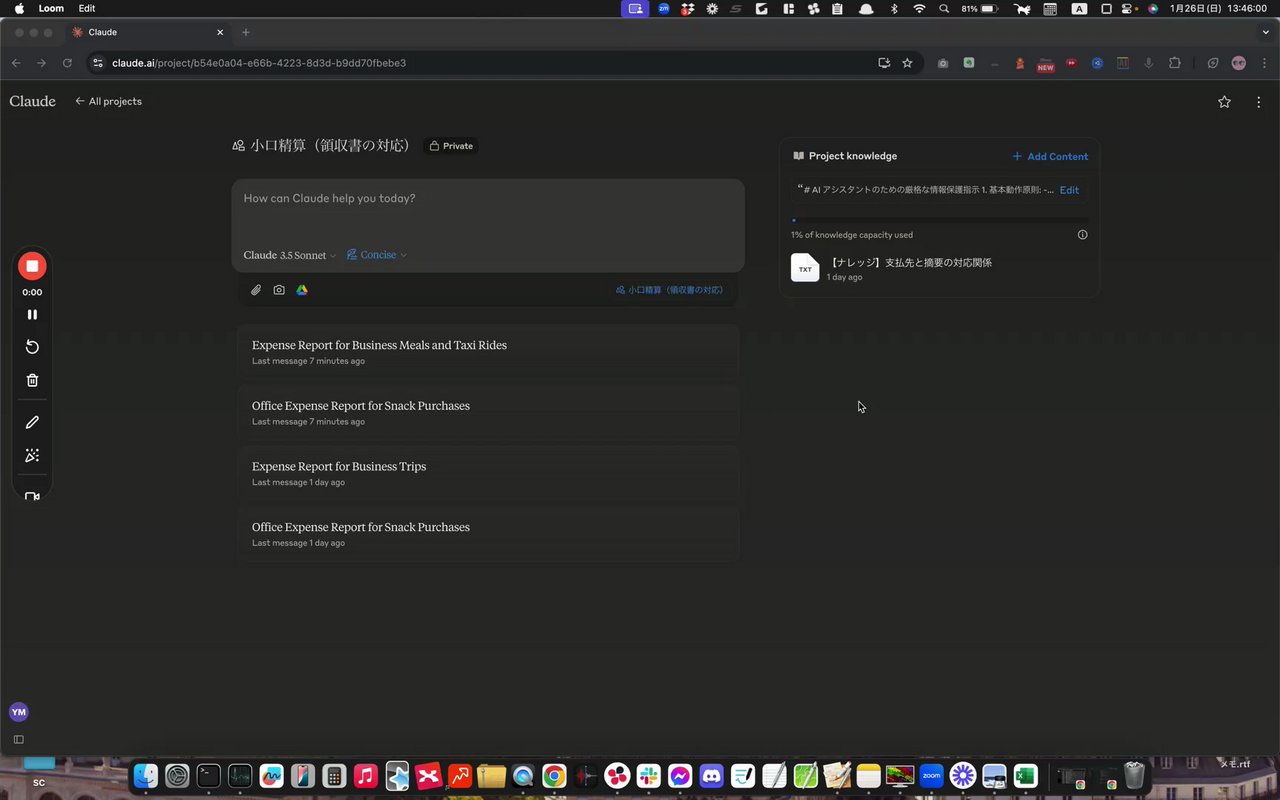This screenshot has height=800, width=1280.
Task: Open Music from the Dock
Action: click(366, 775)
